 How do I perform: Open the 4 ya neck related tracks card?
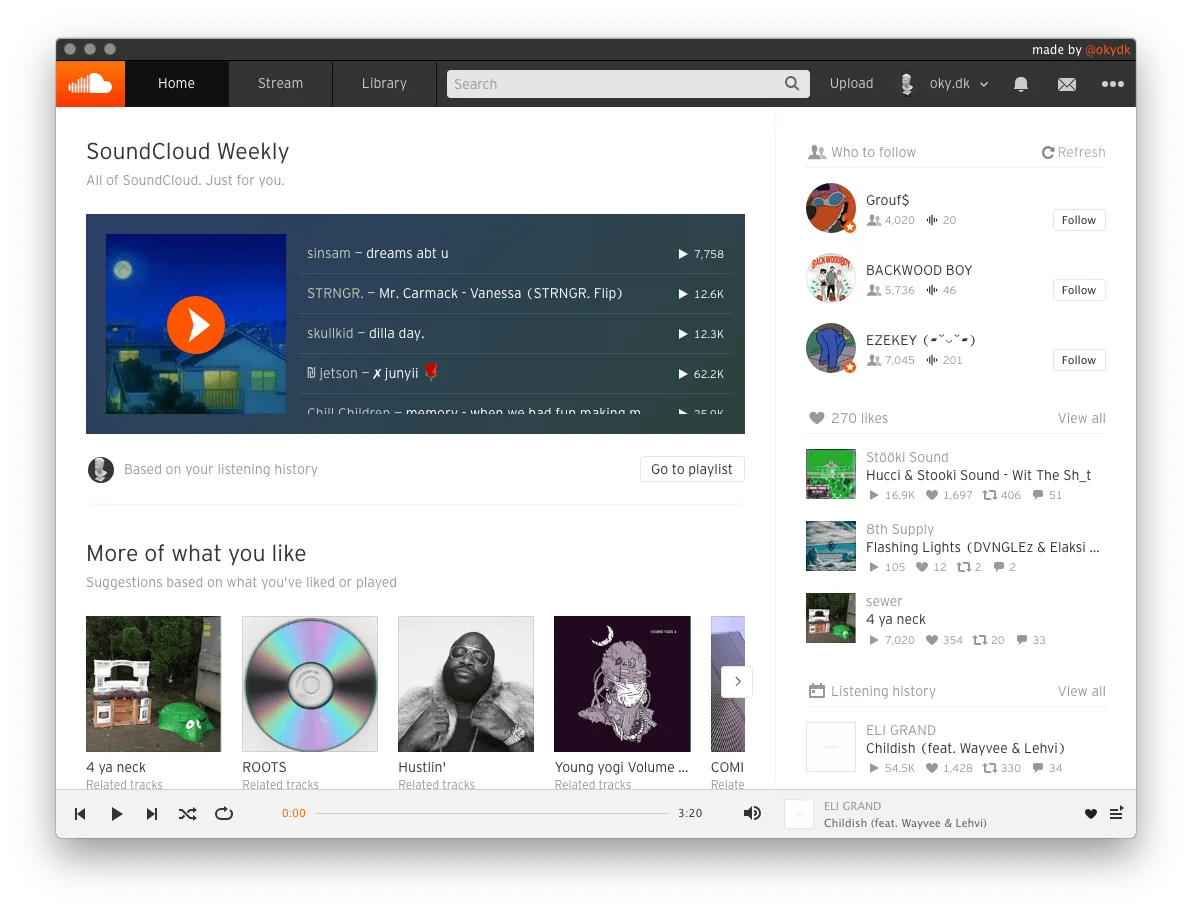coord(154,684)
